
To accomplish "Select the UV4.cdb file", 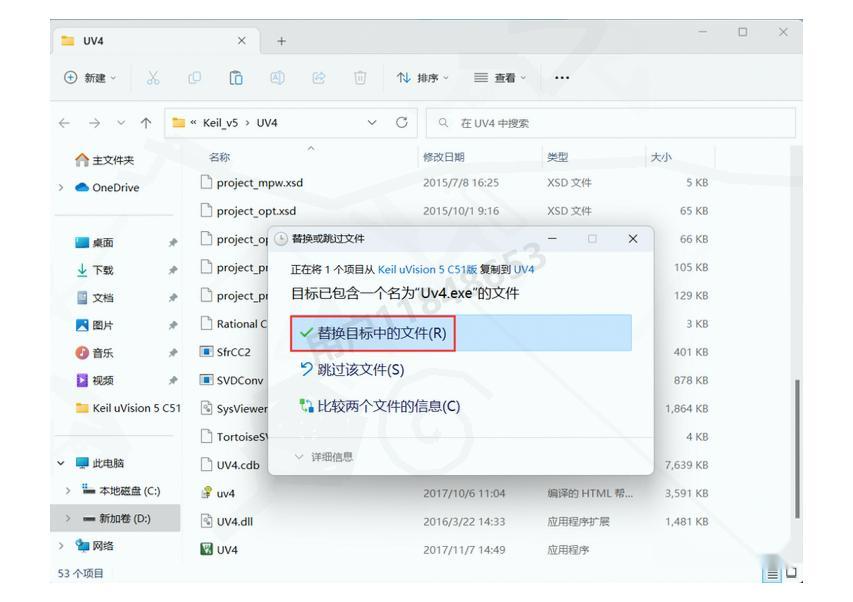I will (238, 465).
